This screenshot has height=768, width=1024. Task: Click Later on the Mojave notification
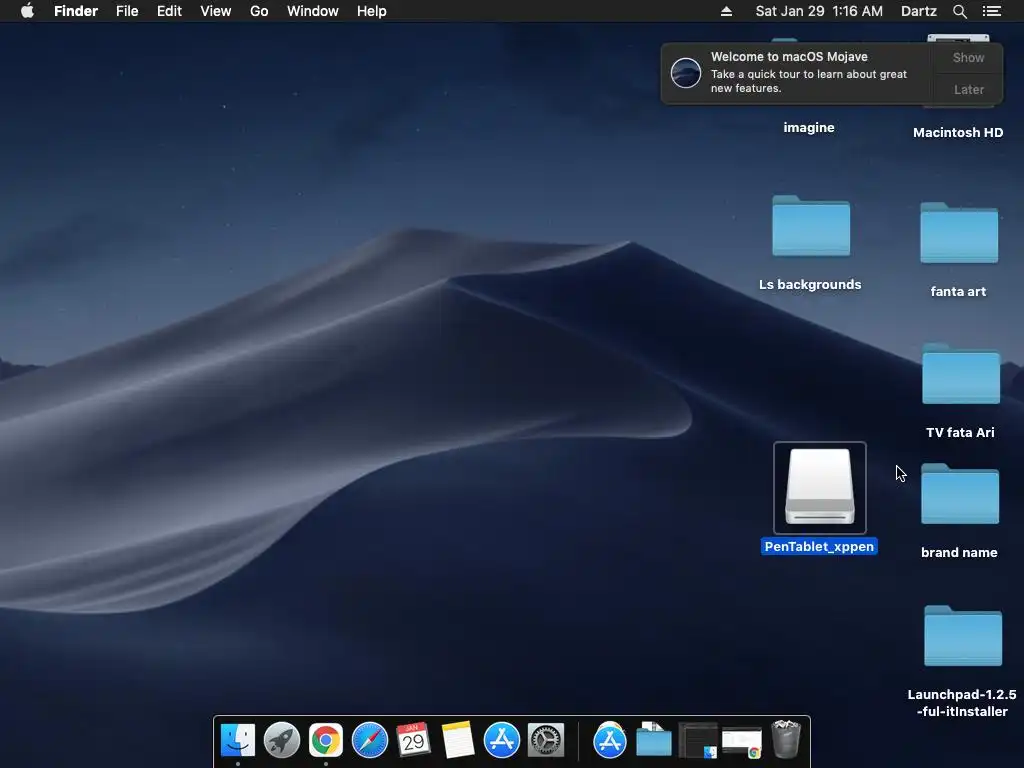(x=968, y=89)
